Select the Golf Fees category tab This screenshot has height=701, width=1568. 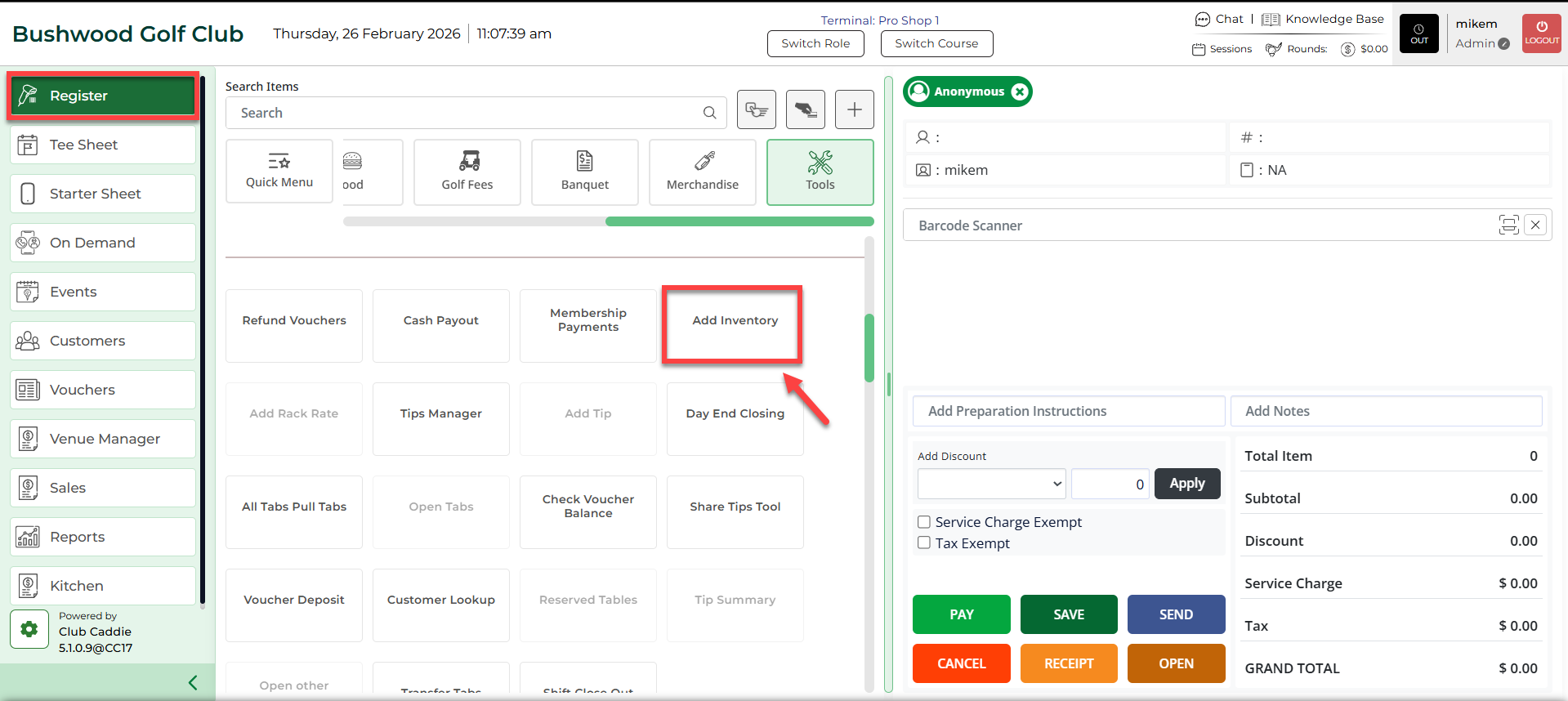click(x=467, y=172)
